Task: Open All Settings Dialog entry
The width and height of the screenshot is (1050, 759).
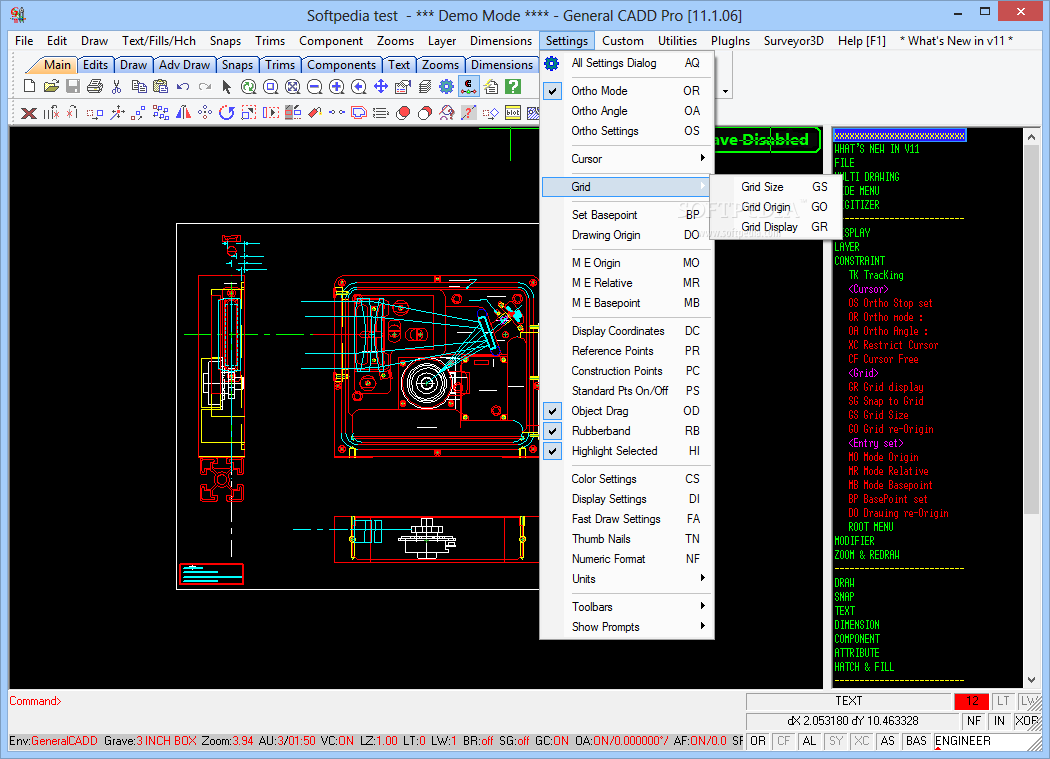Action: coord(627,63)
